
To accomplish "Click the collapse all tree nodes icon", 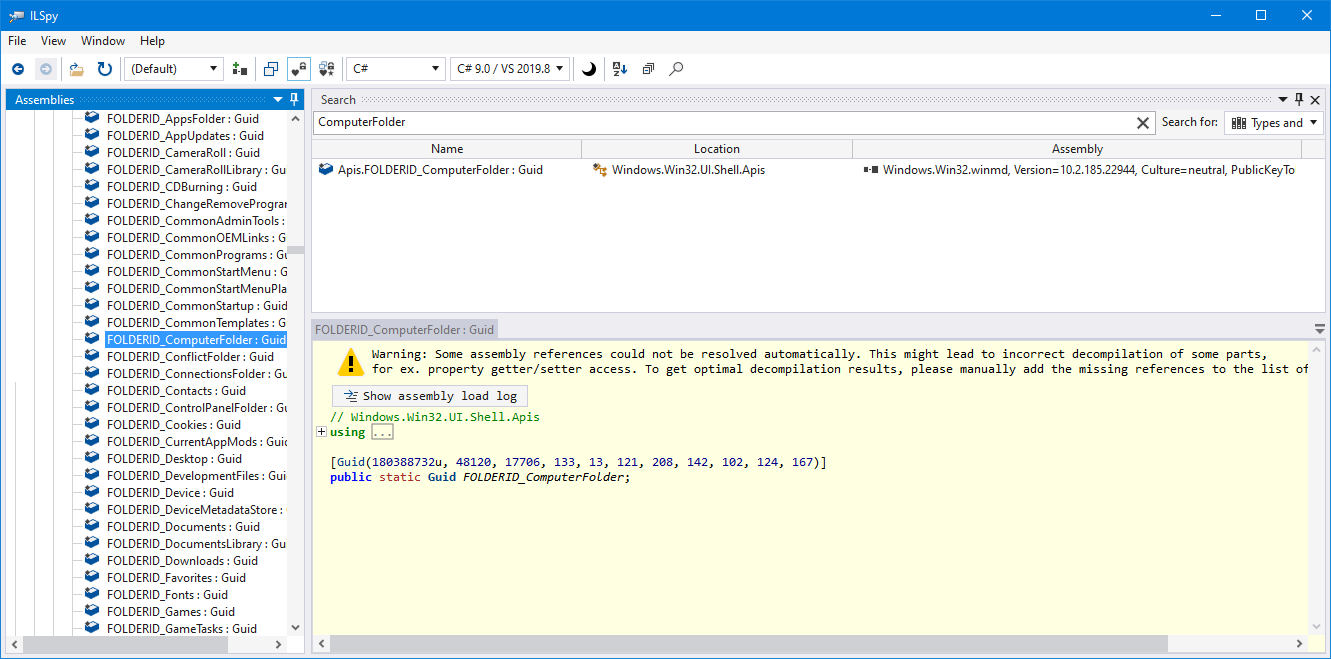I will coord(647,68).
